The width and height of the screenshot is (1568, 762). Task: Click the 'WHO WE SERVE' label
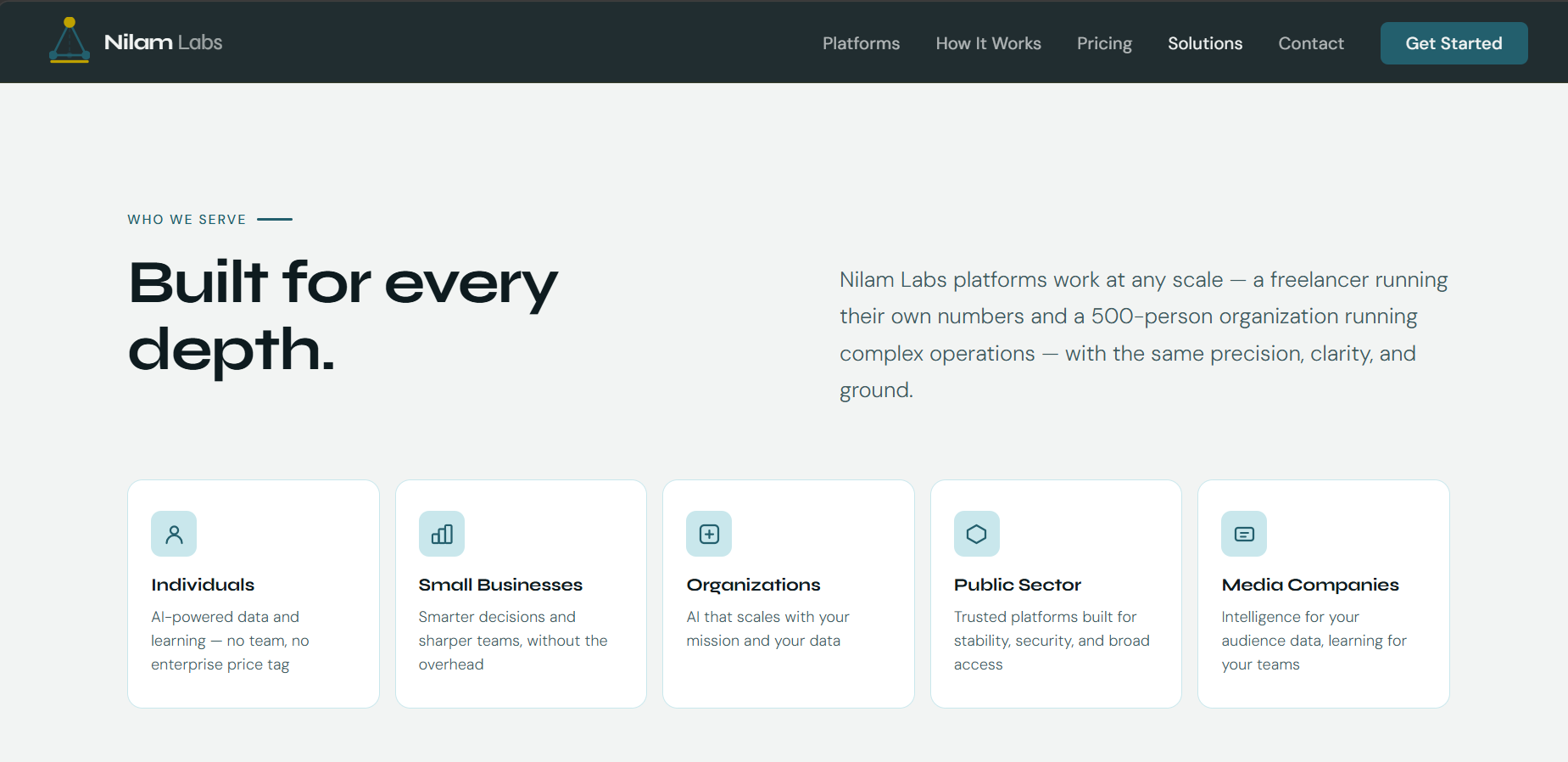coord(187,220)
